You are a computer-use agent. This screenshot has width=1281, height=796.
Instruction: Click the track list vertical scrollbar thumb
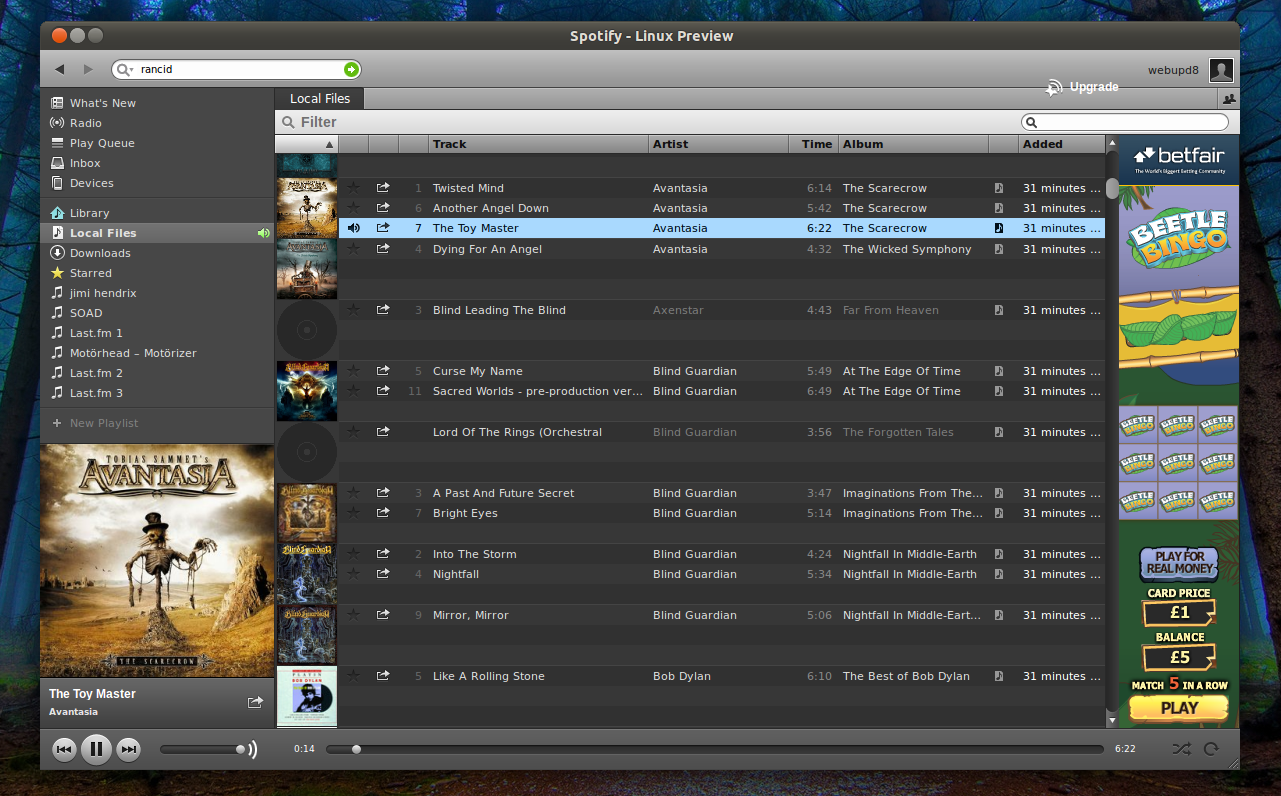(1112, 188)
